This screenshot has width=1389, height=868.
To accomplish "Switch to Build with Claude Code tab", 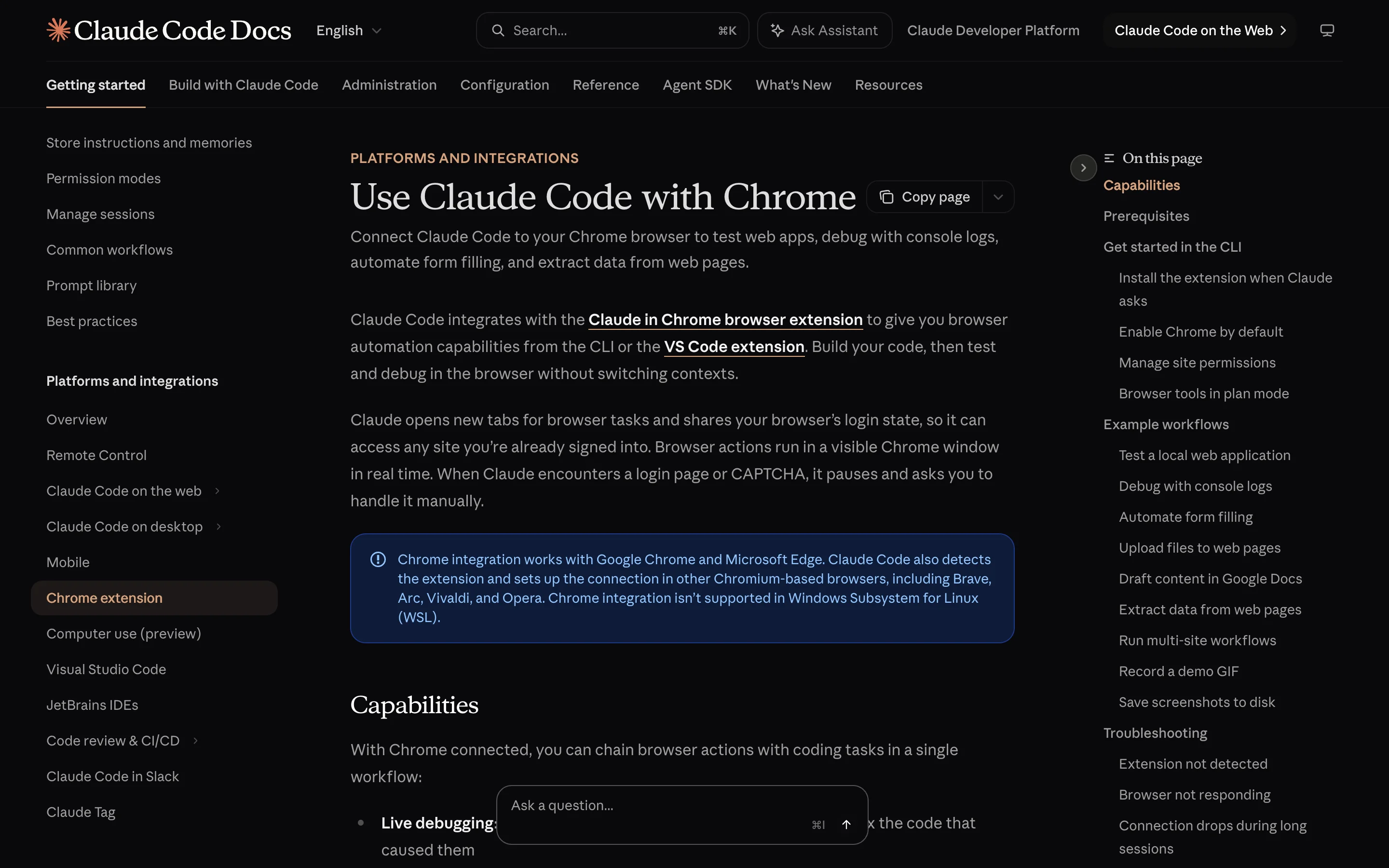I will 244,85.
